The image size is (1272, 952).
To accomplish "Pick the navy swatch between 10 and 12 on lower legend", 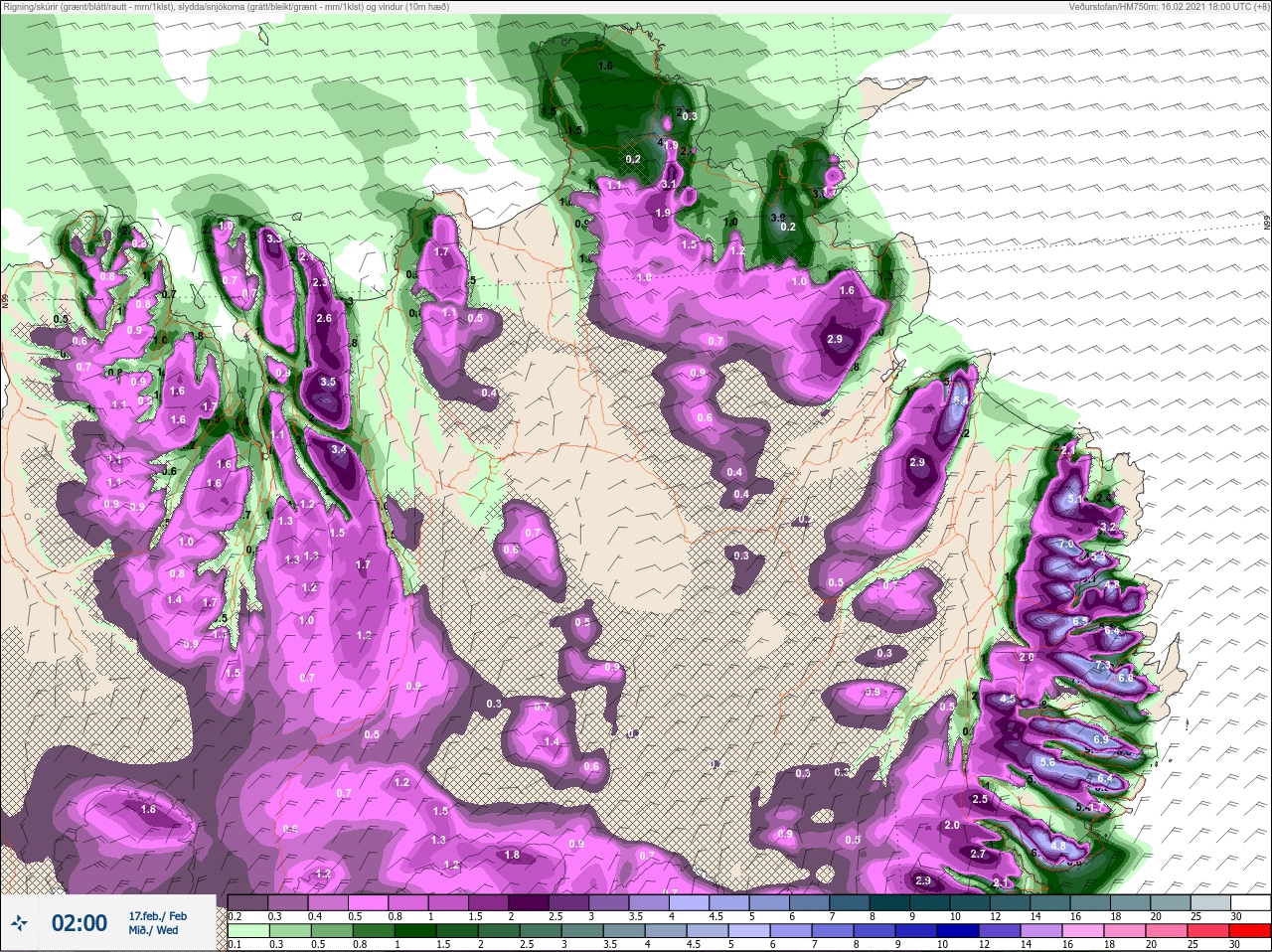I will [956, 932].
